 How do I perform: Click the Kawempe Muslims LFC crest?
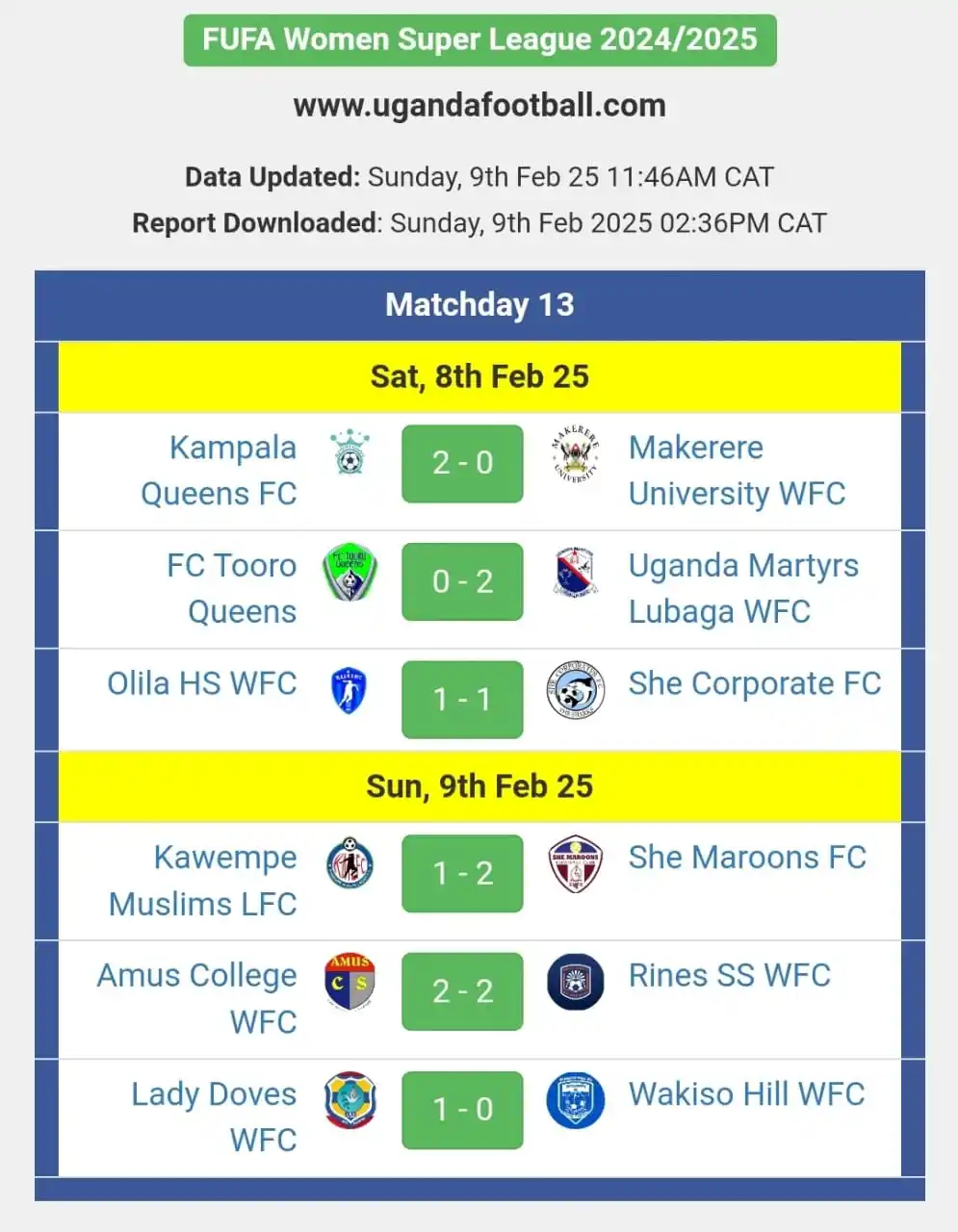350,862
